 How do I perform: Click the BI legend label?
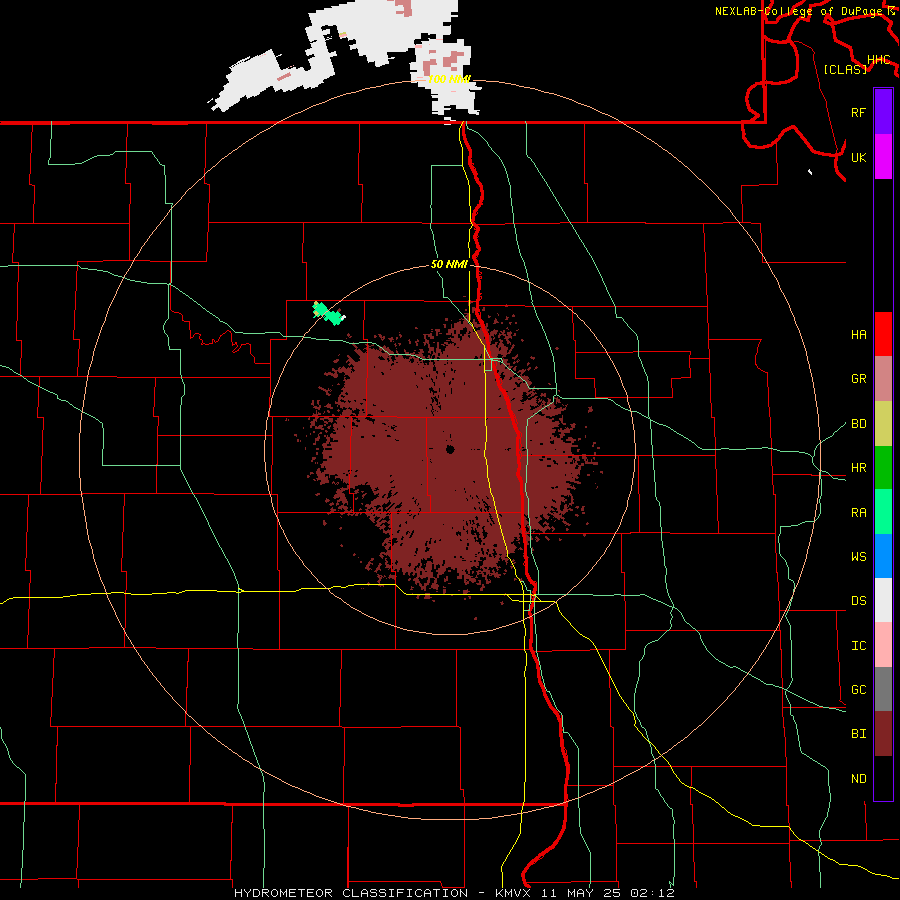(858, 734)
